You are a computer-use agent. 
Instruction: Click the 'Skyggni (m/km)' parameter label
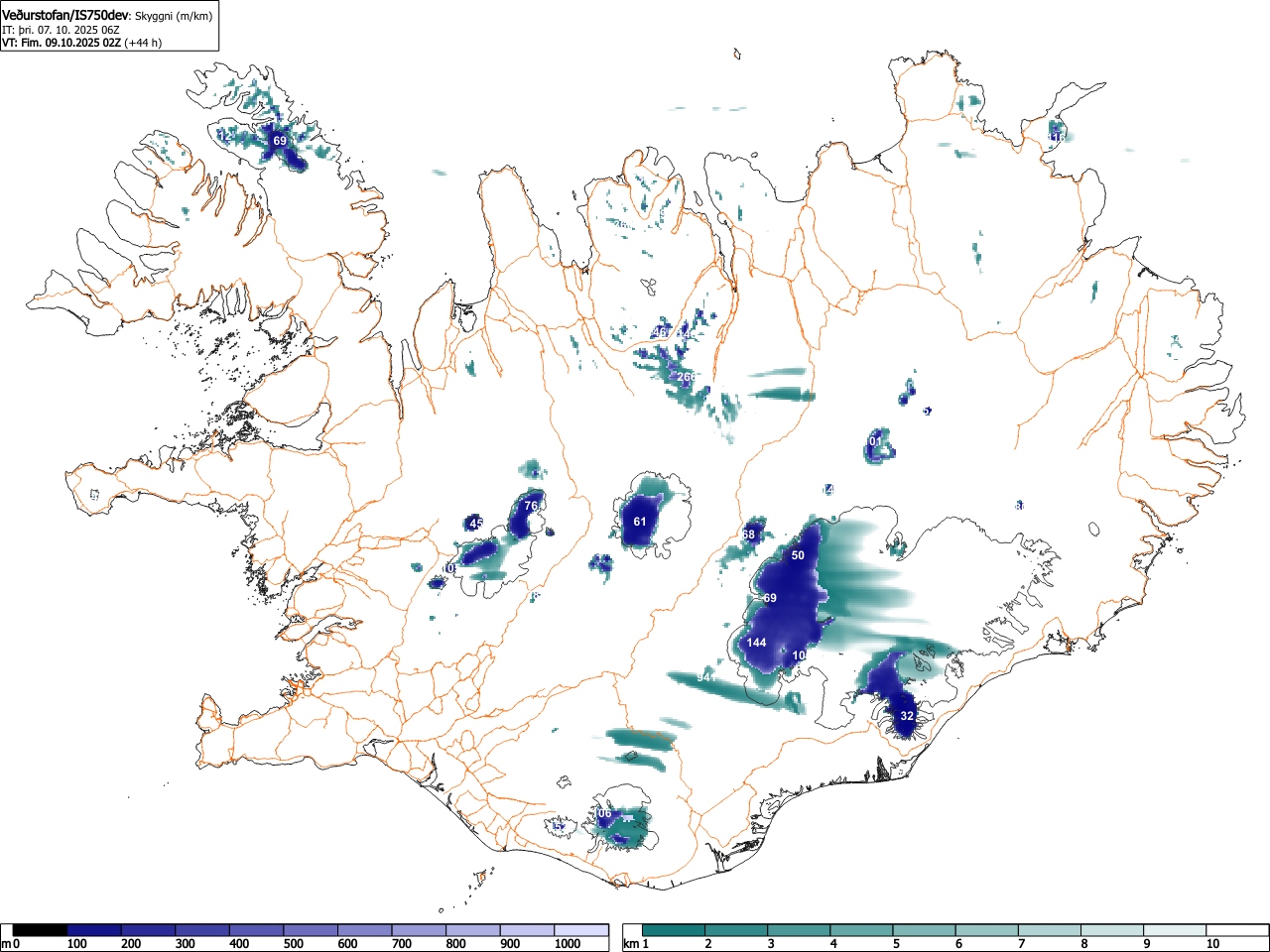(173, 17)
